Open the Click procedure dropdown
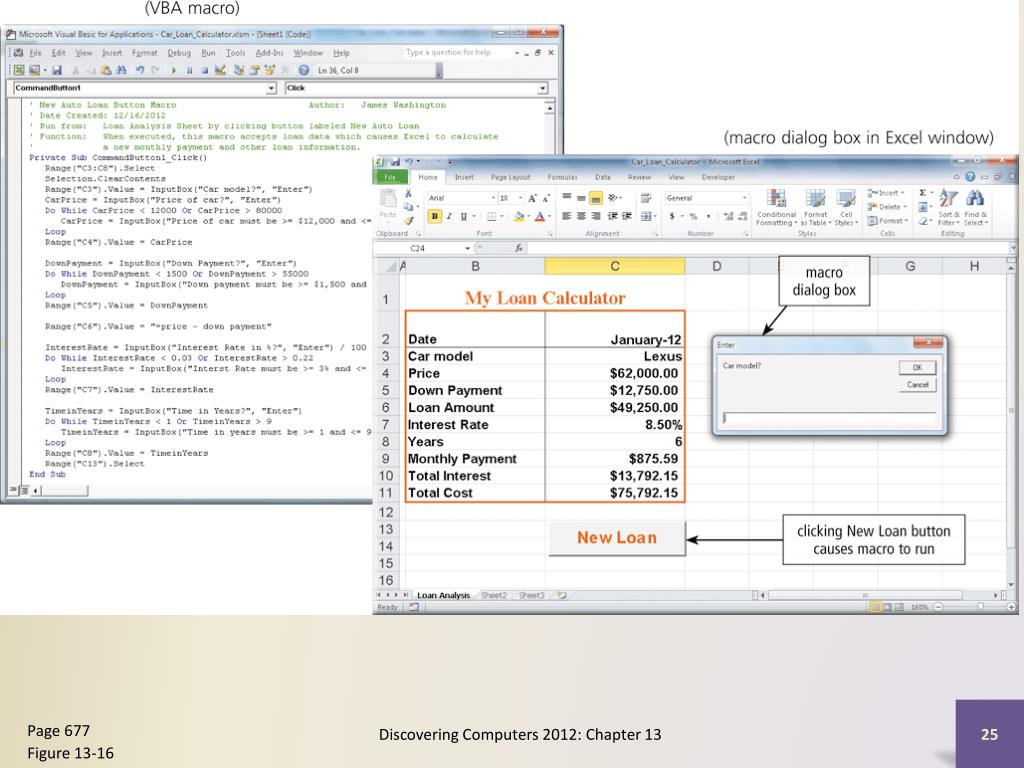 [543, 88]
